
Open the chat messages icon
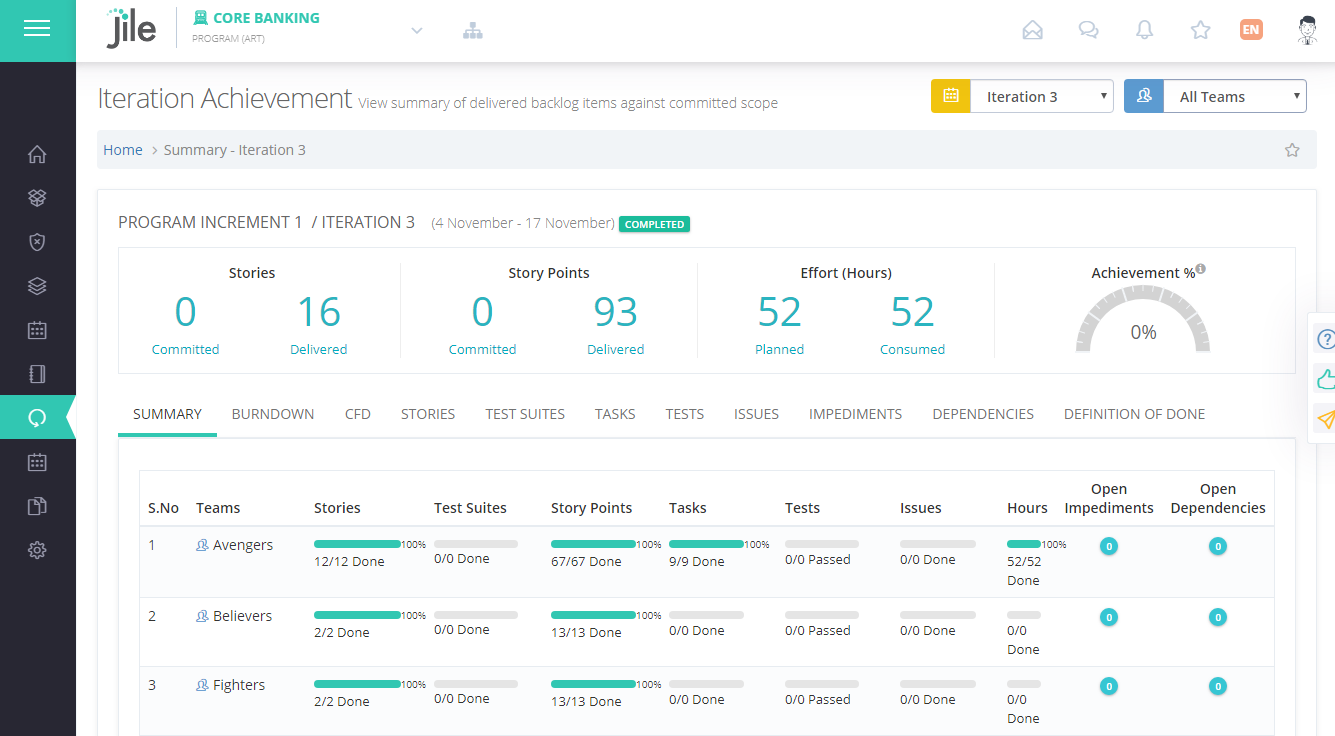coord(1088,30)
